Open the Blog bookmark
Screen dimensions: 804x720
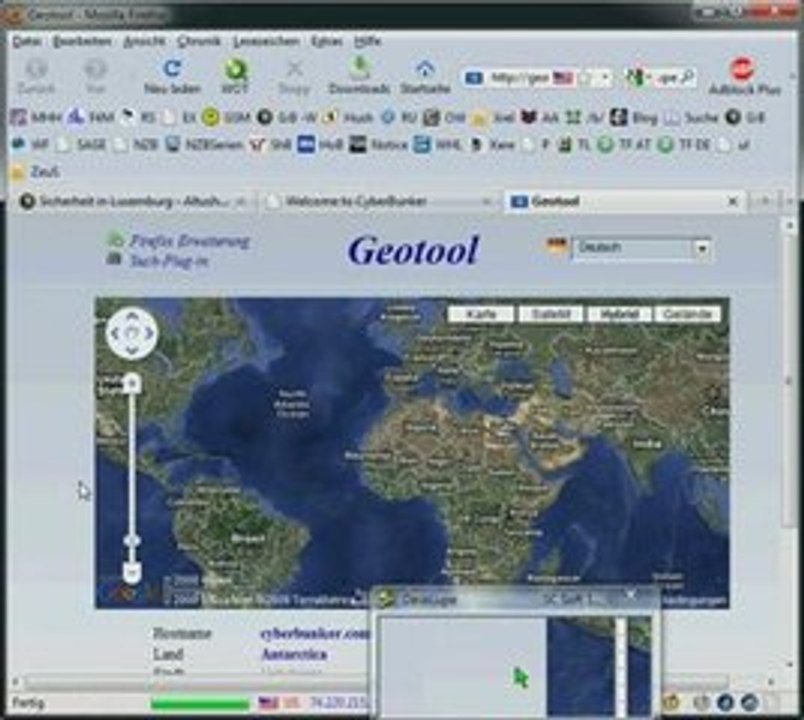634,117
